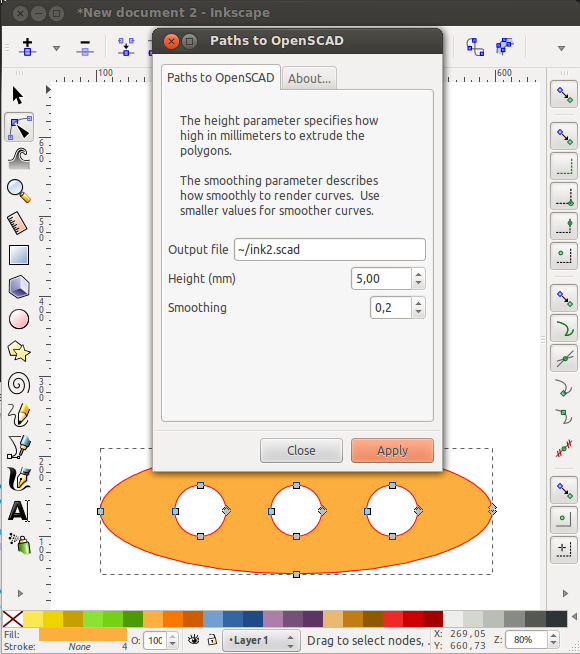580x654 pixels.
Task: Click the zoom level stepper arrows
Action: (553, 639)
